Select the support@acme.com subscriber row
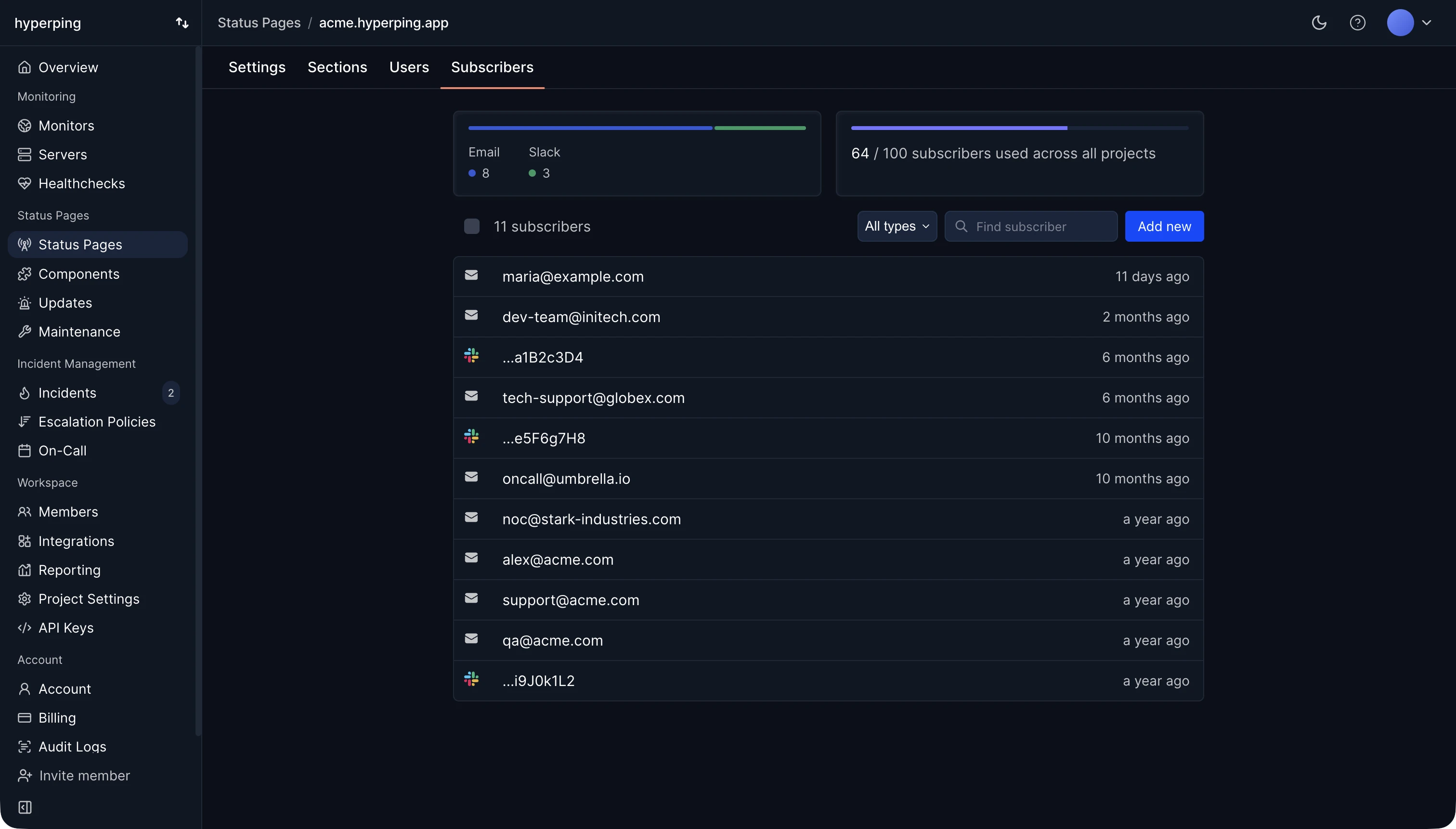The width and height of the screenshot is (1456, 829). pos(828,599)
